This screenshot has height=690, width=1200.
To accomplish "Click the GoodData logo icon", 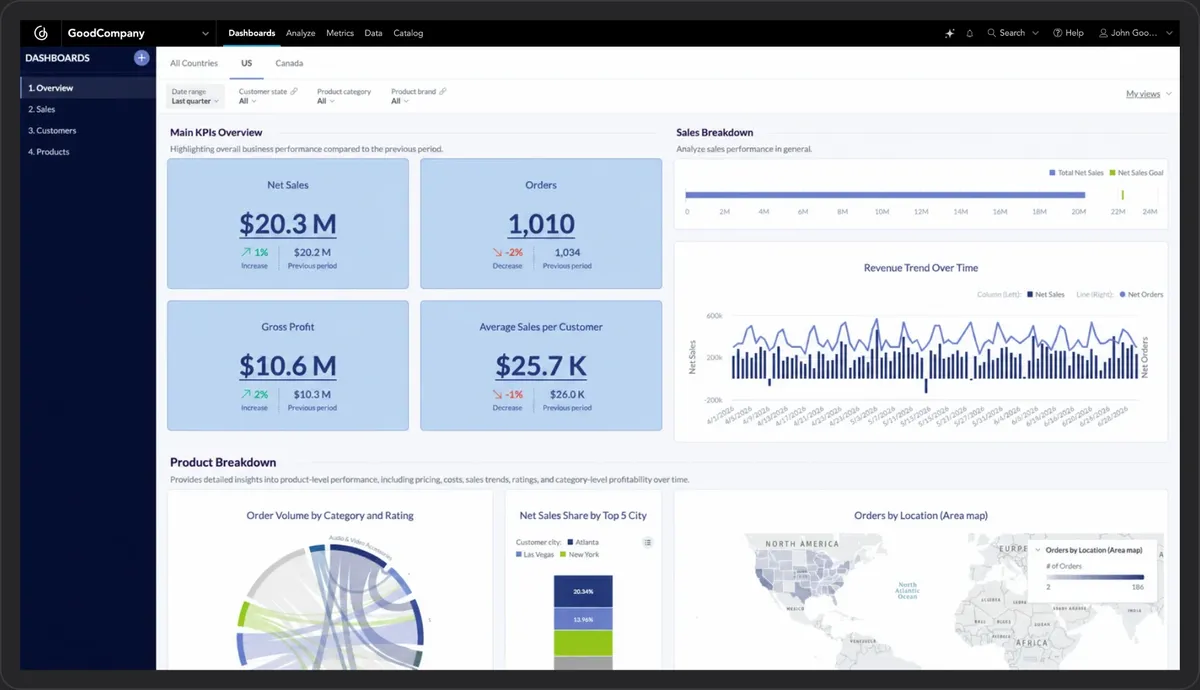I will pos(41,33).
